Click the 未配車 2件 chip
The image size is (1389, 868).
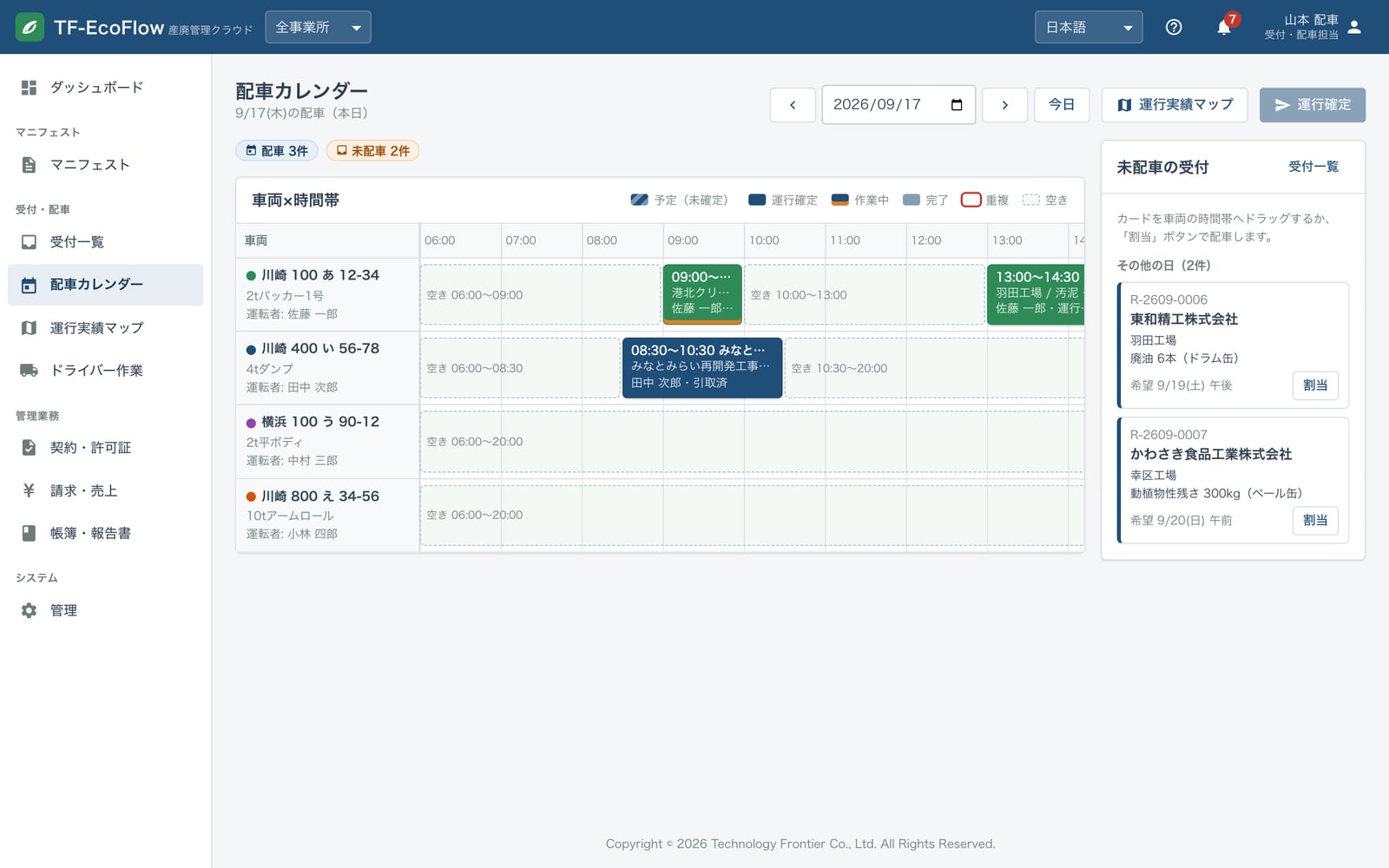pyautogui.click(x=372, y=151)
